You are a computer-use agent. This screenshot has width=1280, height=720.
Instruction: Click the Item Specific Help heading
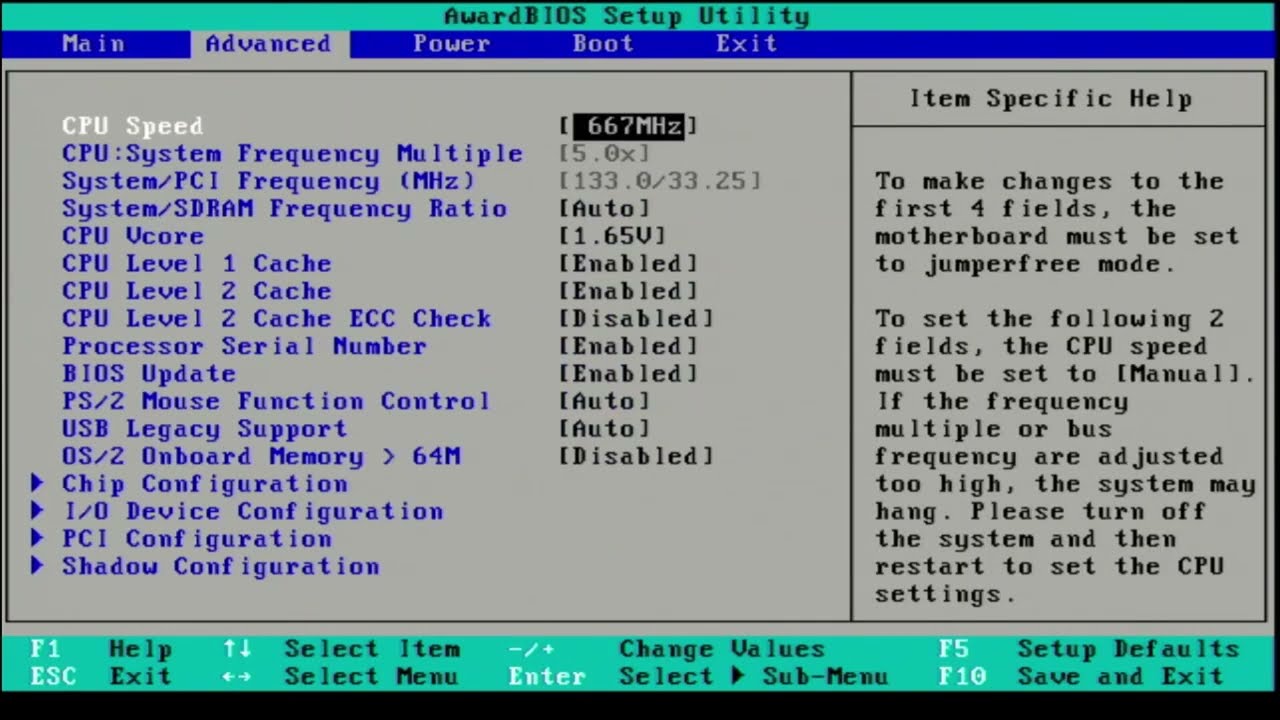1051,99
